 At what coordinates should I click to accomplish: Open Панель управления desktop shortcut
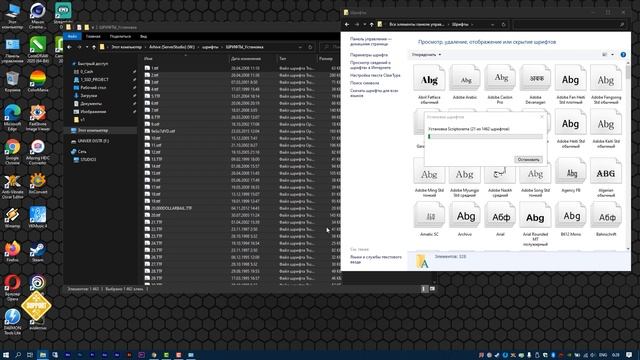(x=12, y=50)
